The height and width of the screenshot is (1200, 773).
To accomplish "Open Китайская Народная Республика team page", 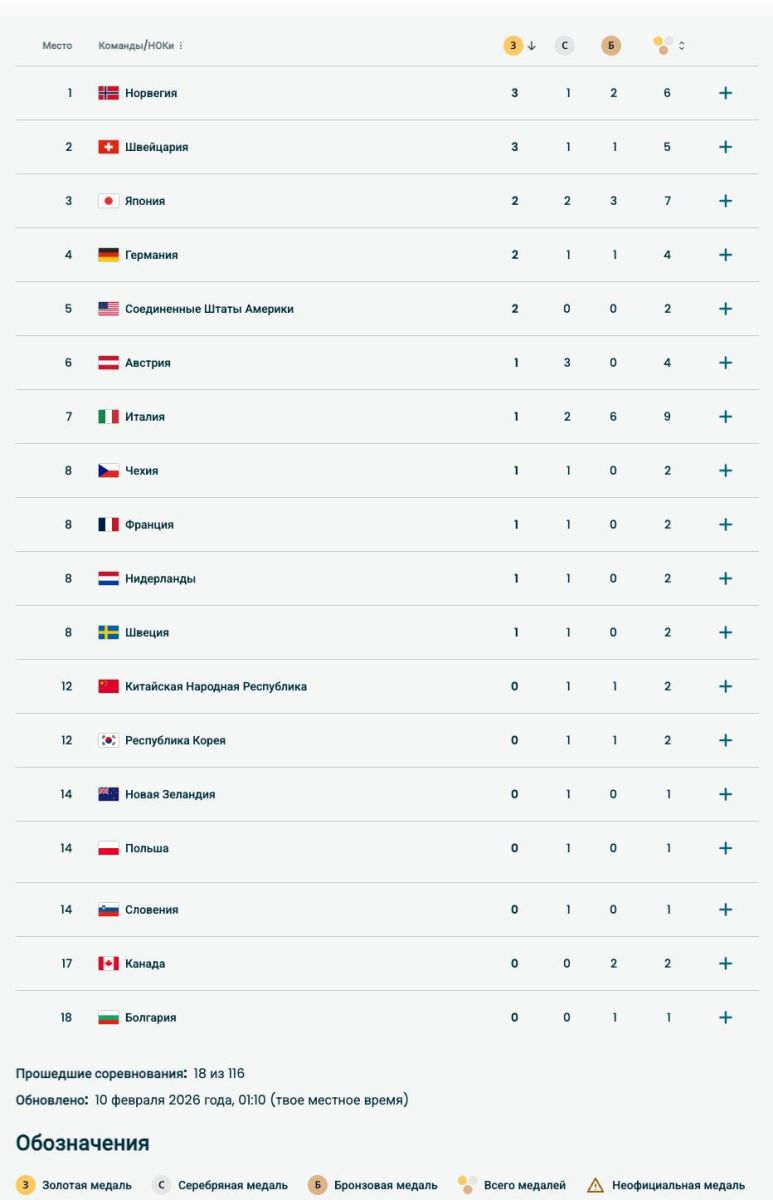I will (215, 687).
